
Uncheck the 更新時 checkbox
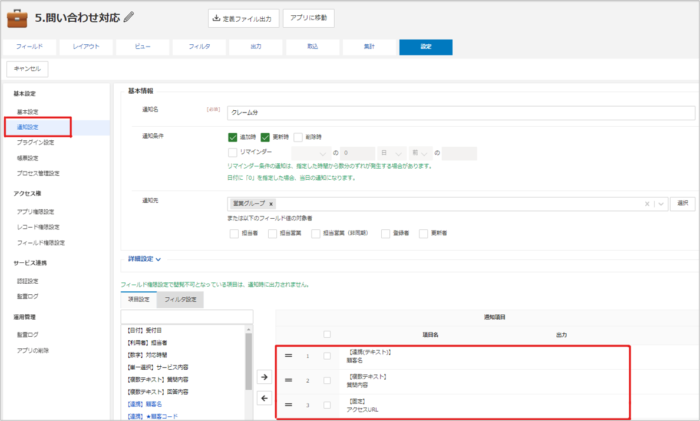tap(265, 137)
